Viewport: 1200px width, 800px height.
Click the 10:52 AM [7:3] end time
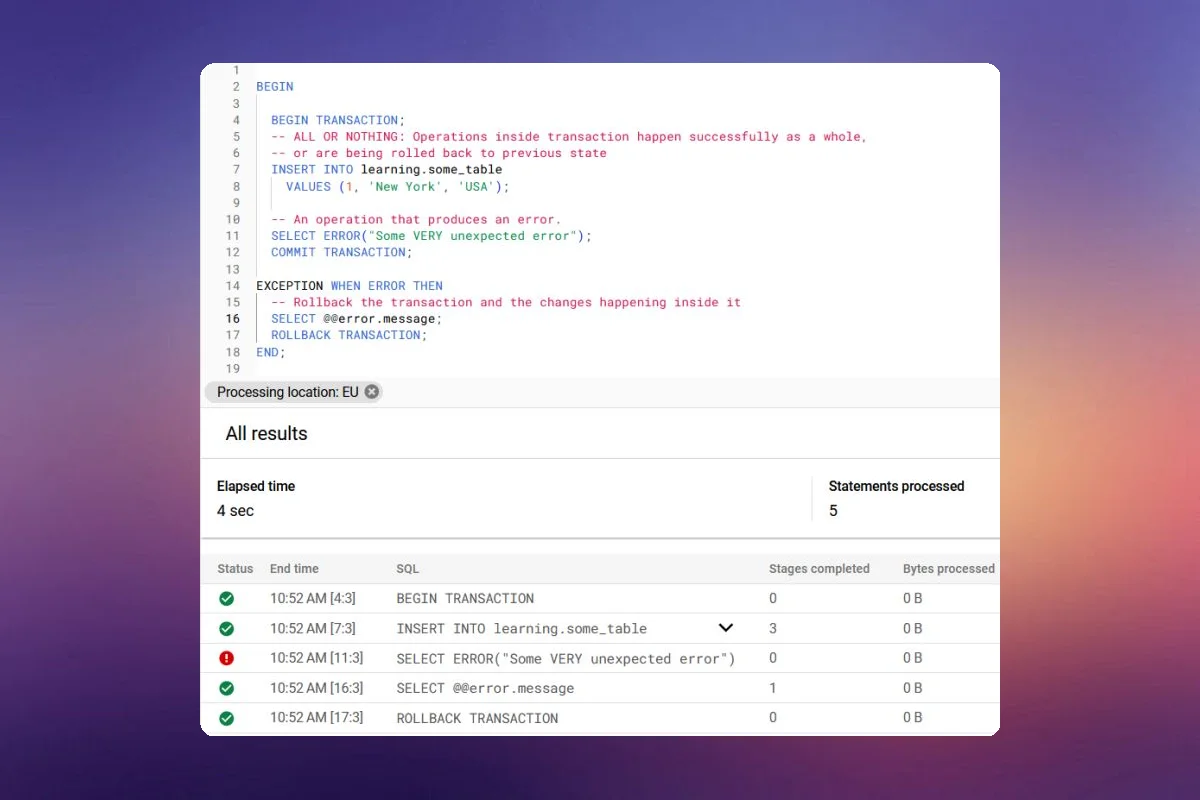[312, 628]
